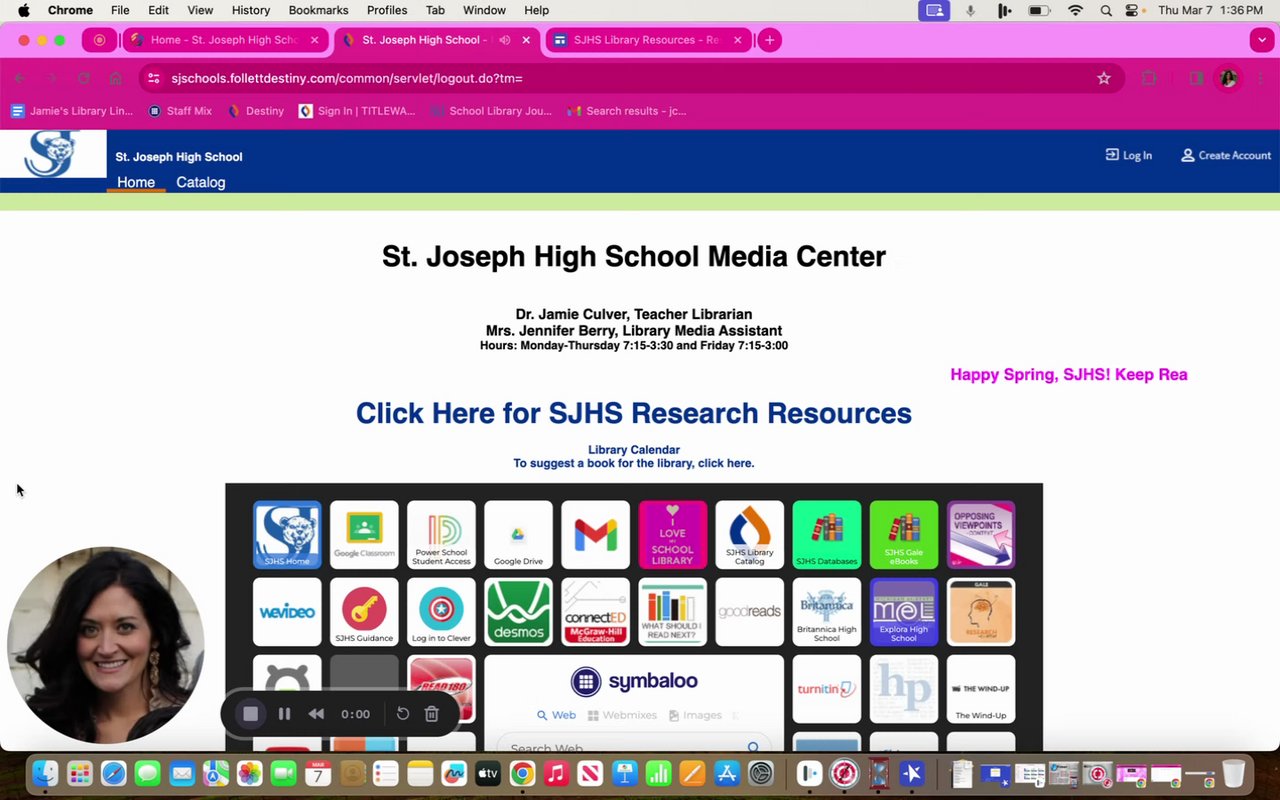
Task: Open the Google Drive tile
Action: (x=518, y=535)
